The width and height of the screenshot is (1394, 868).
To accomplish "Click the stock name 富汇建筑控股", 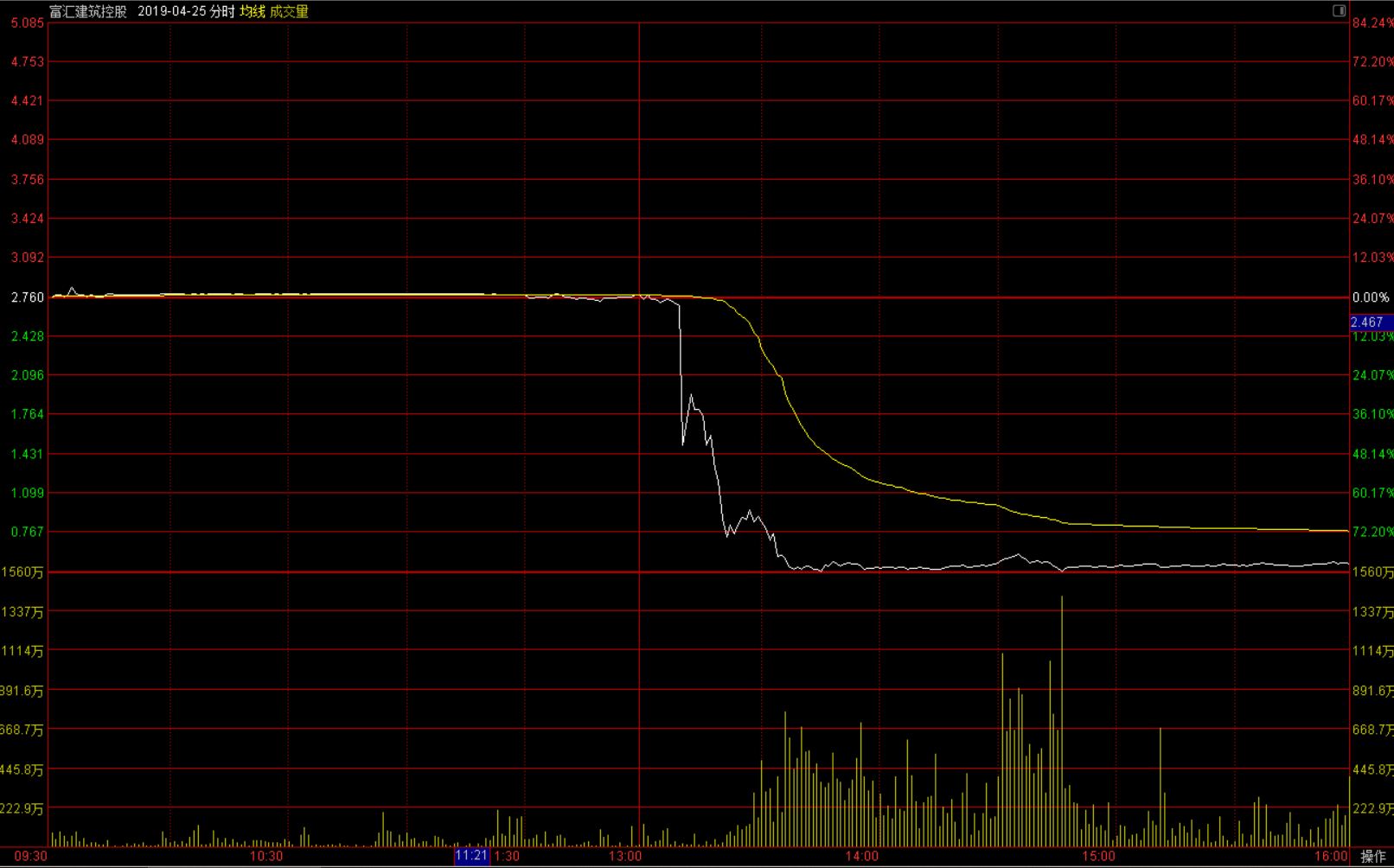I will (88, 11).
